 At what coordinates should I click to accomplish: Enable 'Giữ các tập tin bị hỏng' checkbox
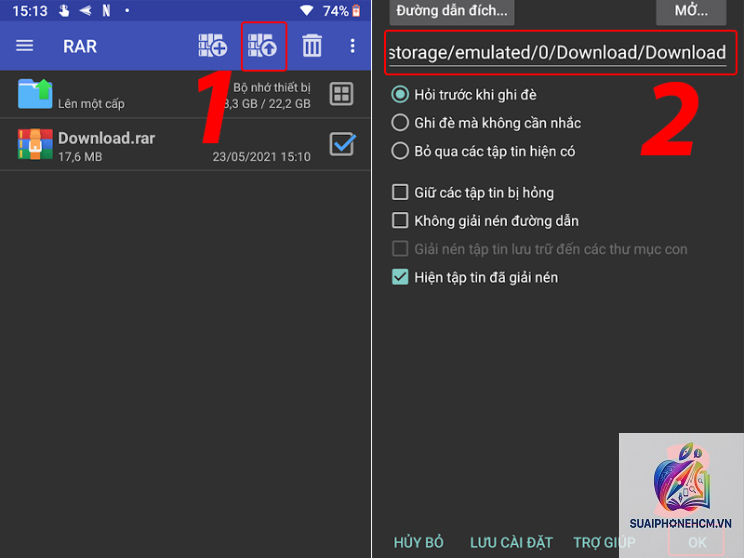click(x=473, y=193)
